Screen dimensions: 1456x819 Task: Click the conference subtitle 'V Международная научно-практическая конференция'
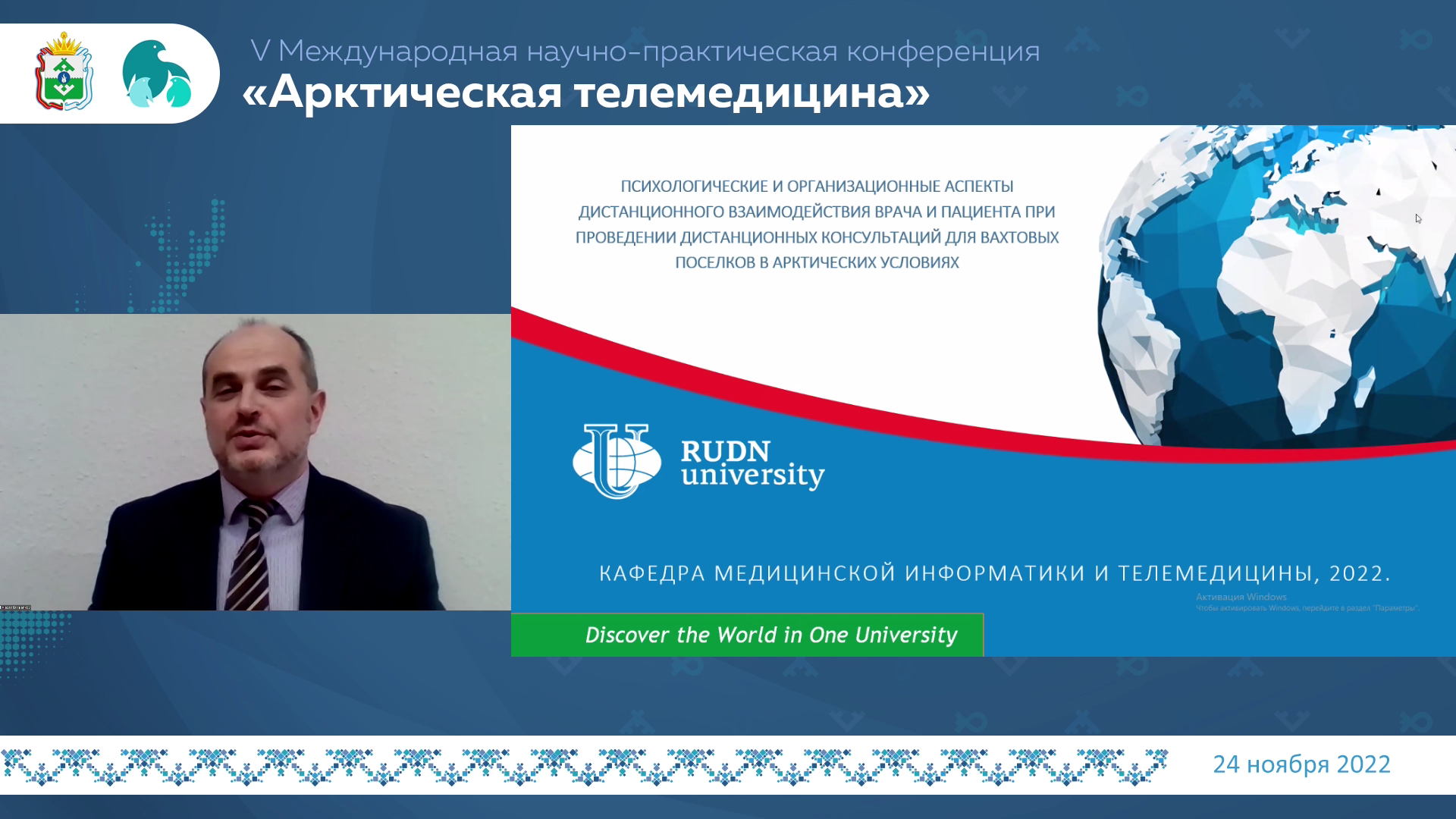click(x=645, y=52)
